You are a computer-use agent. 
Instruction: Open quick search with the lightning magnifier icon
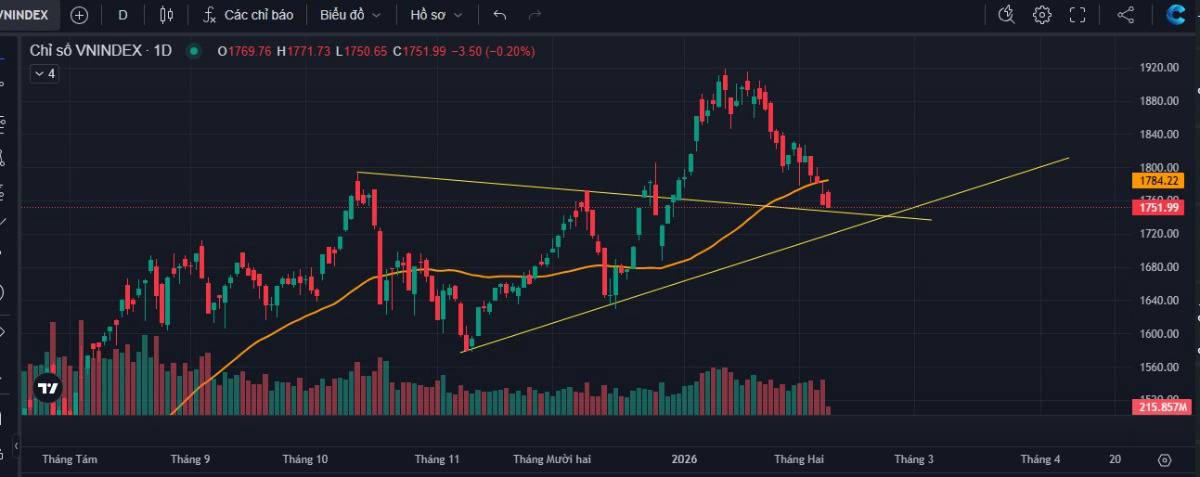pos(1007,14)
